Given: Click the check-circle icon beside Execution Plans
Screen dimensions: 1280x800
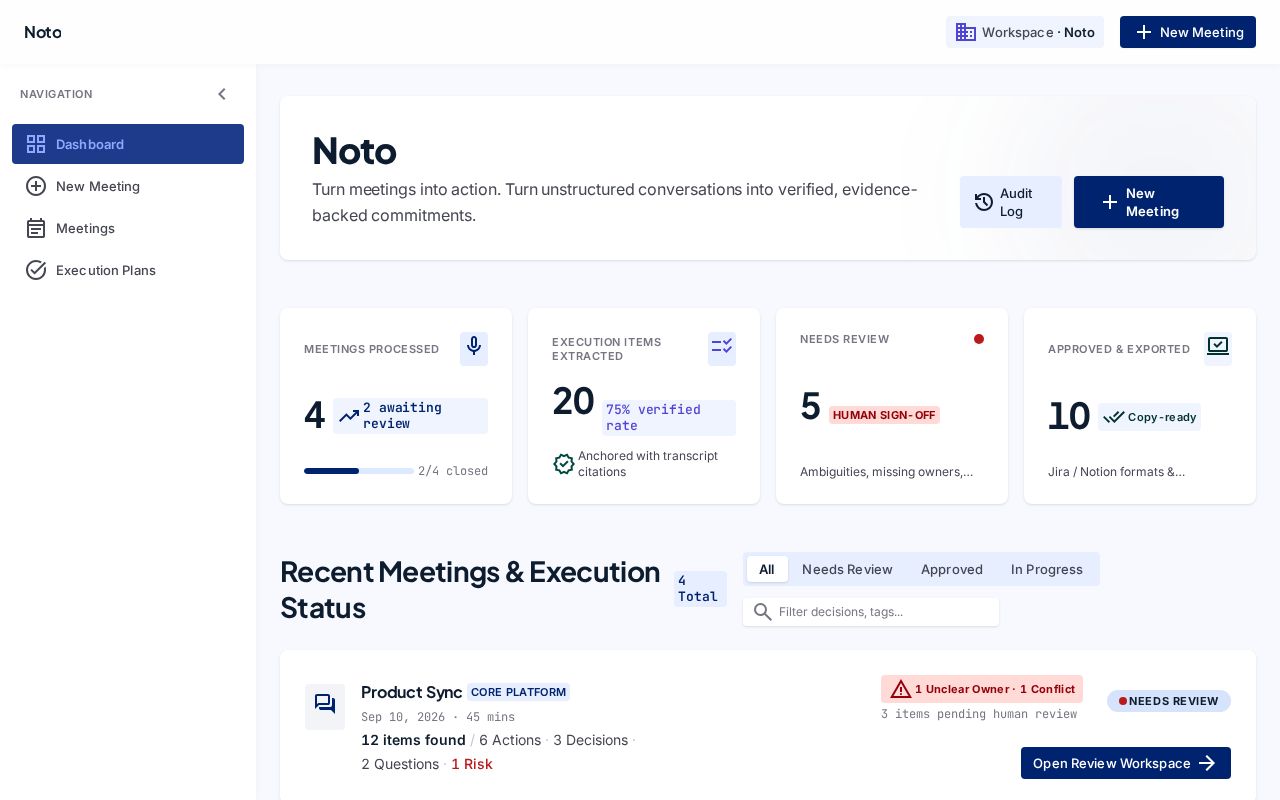Looking at the screenshot, I should (x=36, y=270).
